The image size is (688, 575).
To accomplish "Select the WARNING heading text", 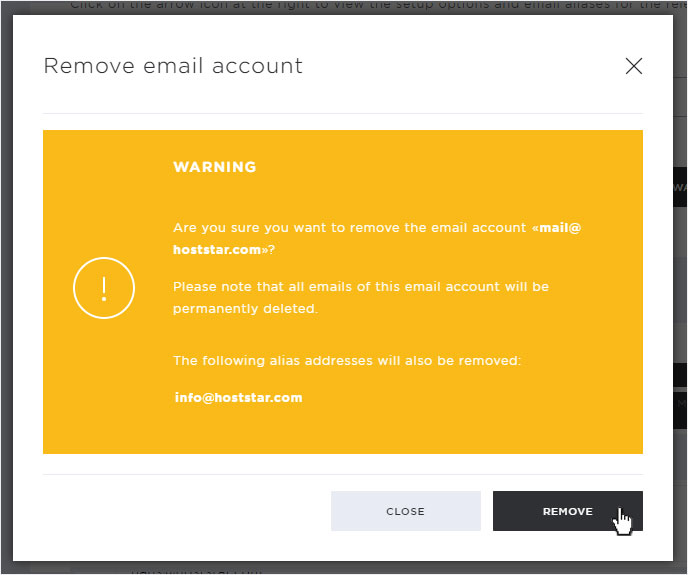I will click(215, 167).
